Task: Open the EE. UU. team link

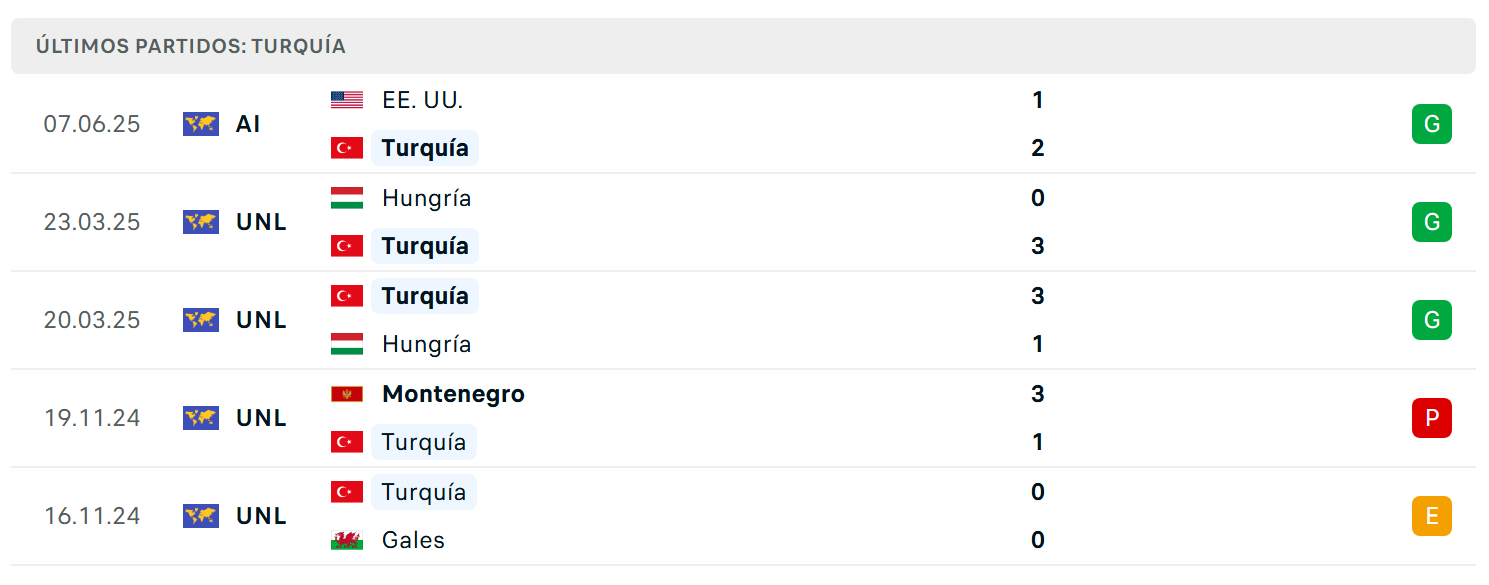Action: point(422,100)
